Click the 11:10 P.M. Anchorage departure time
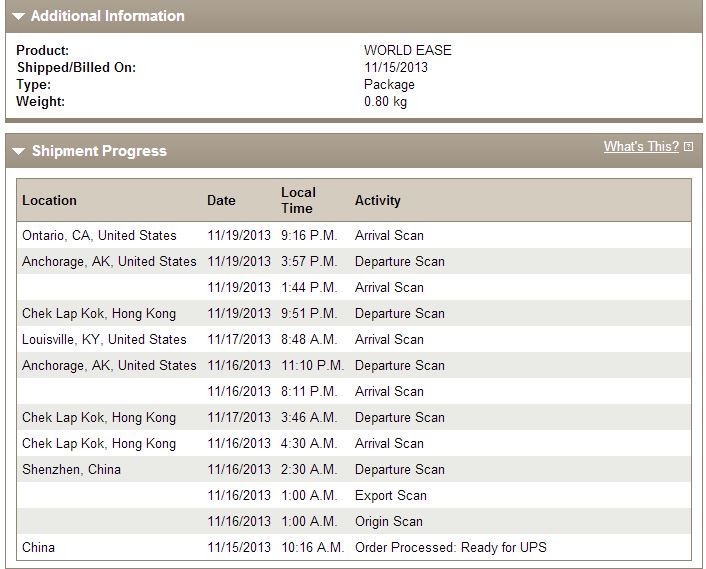Image resolution: width=706 pixels, height=569 pixels. pyautogui.click(x=312, y=366)
